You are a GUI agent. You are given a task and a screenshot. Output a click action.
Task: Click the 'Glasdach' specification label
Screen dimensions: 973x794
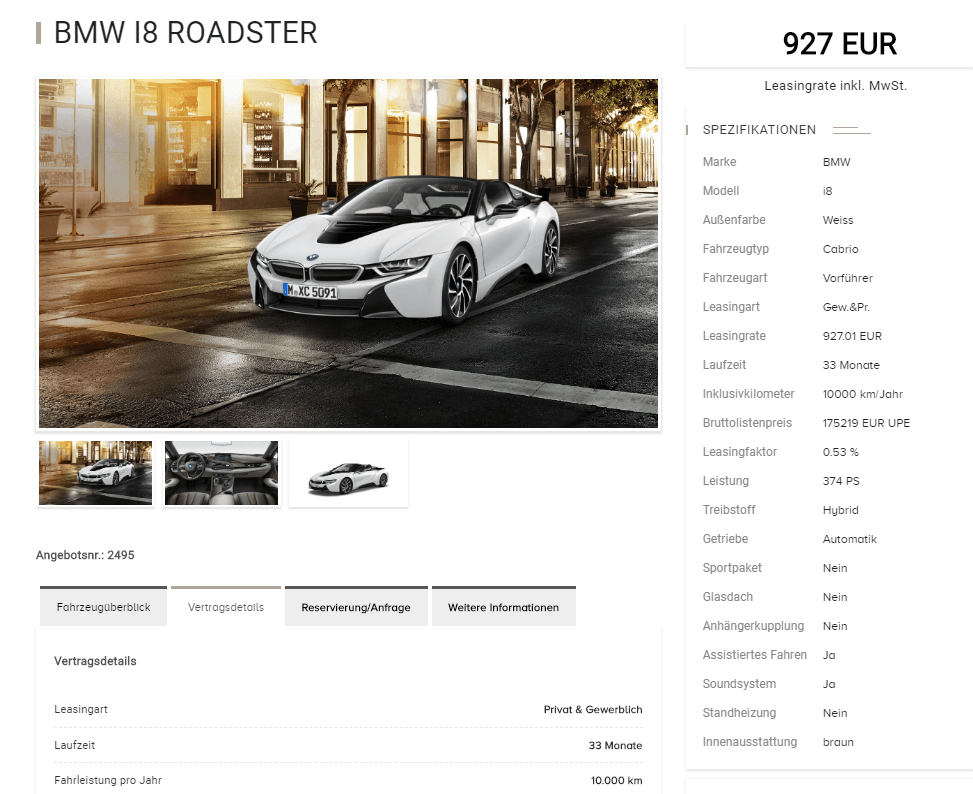pos(728,597)
